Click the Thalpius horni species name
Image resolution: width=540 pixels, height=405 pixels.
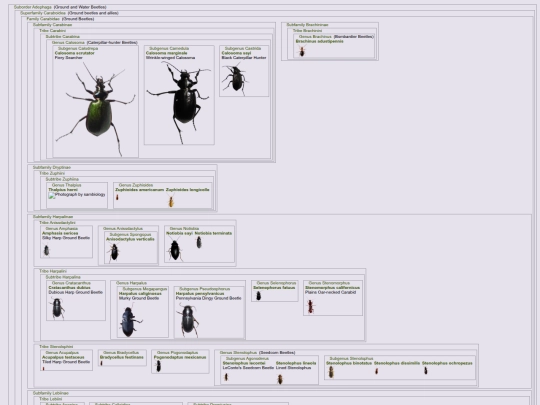point(63,190)
